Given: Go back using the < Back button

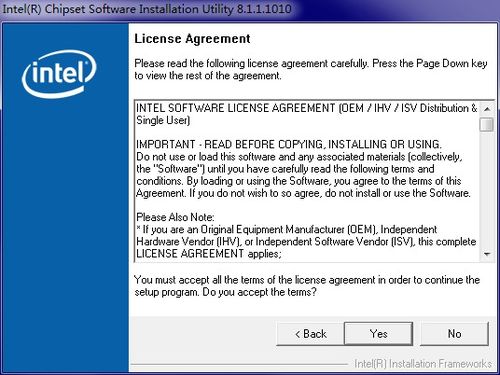Looking at the screenshot, I should tap(310, 334).
